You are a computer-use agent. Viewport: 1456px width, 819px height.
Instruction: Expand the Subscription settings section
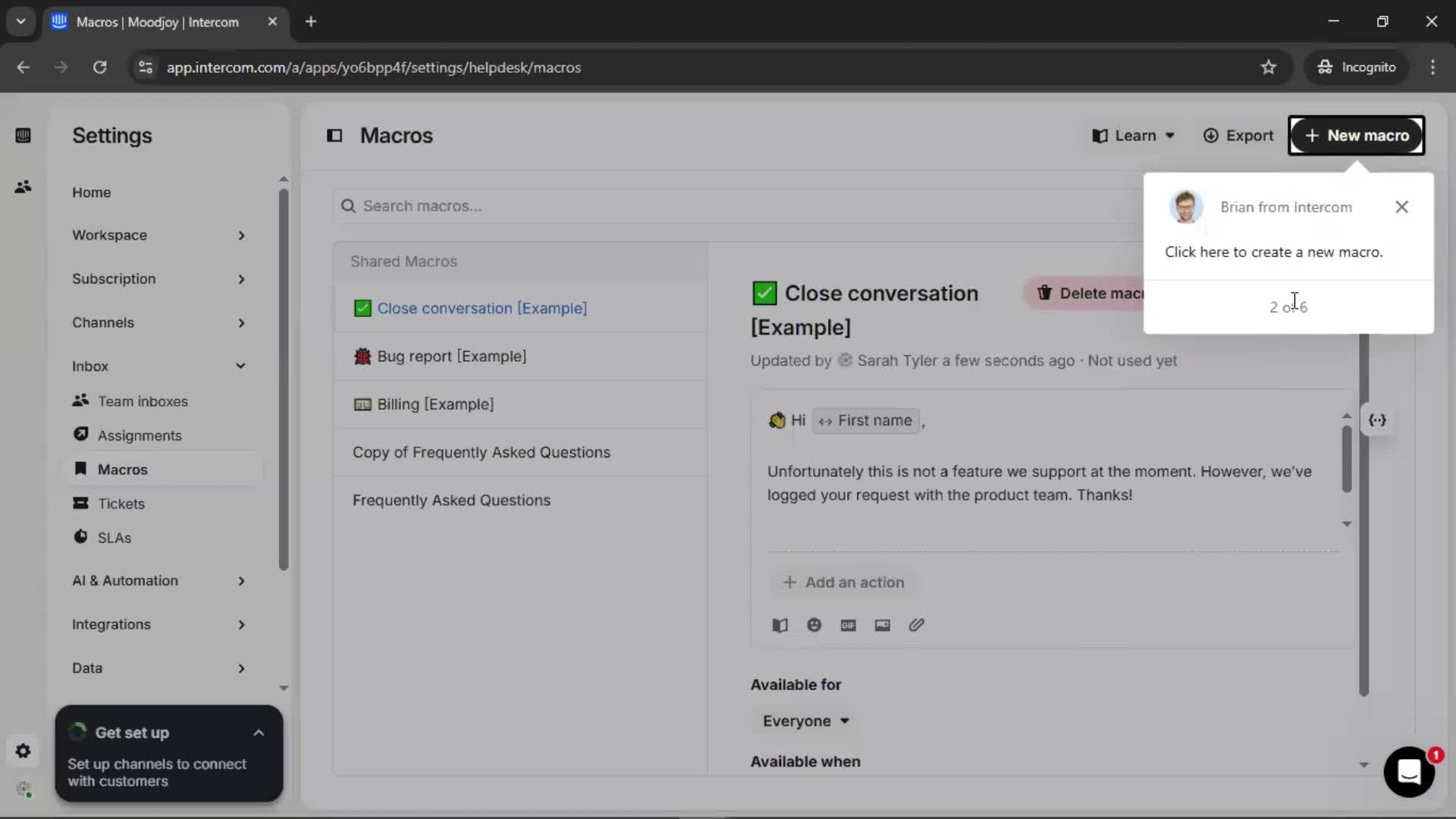pos(159,279)
